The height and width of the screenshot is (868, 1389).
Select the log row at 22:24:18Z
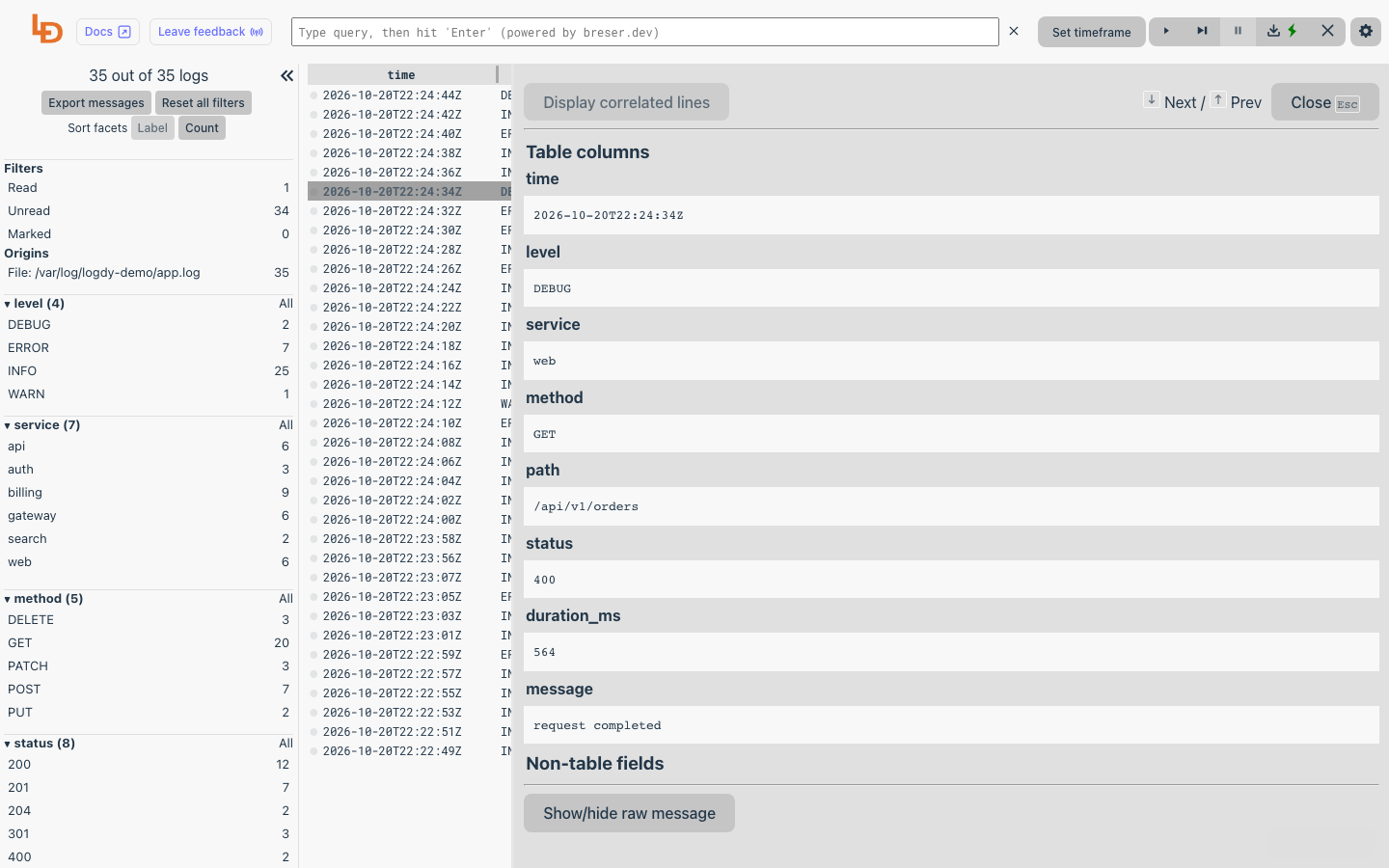point(410,346)
